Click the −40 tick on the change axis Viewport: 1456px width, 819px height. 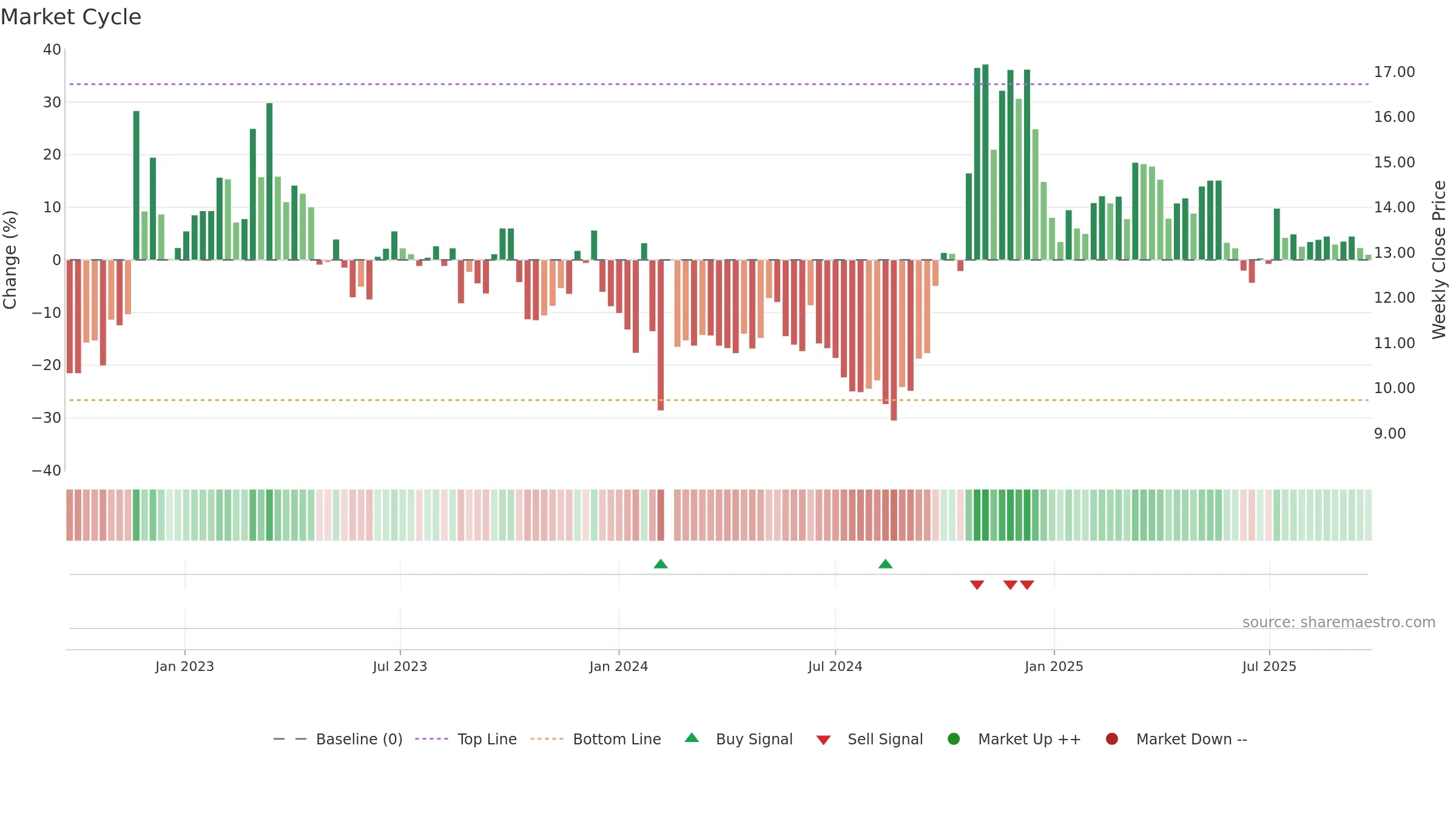point(47,470)
